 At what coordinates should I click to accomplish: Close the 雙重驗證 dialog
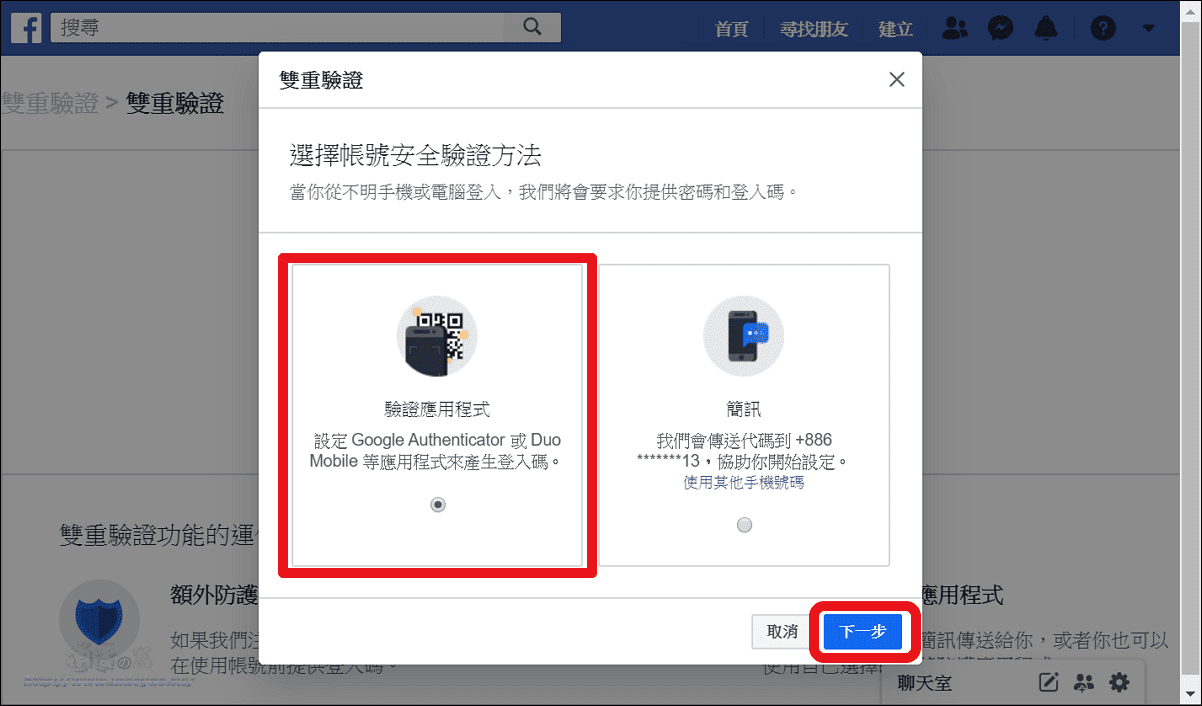point(897,80)
